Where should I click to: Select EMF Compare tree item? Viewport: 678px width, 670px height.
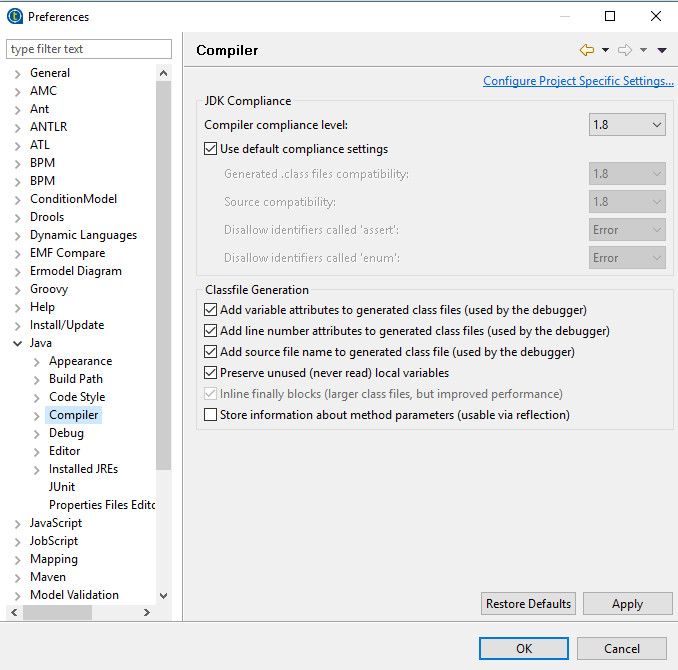pyautogui.click(x=67, y=253)
